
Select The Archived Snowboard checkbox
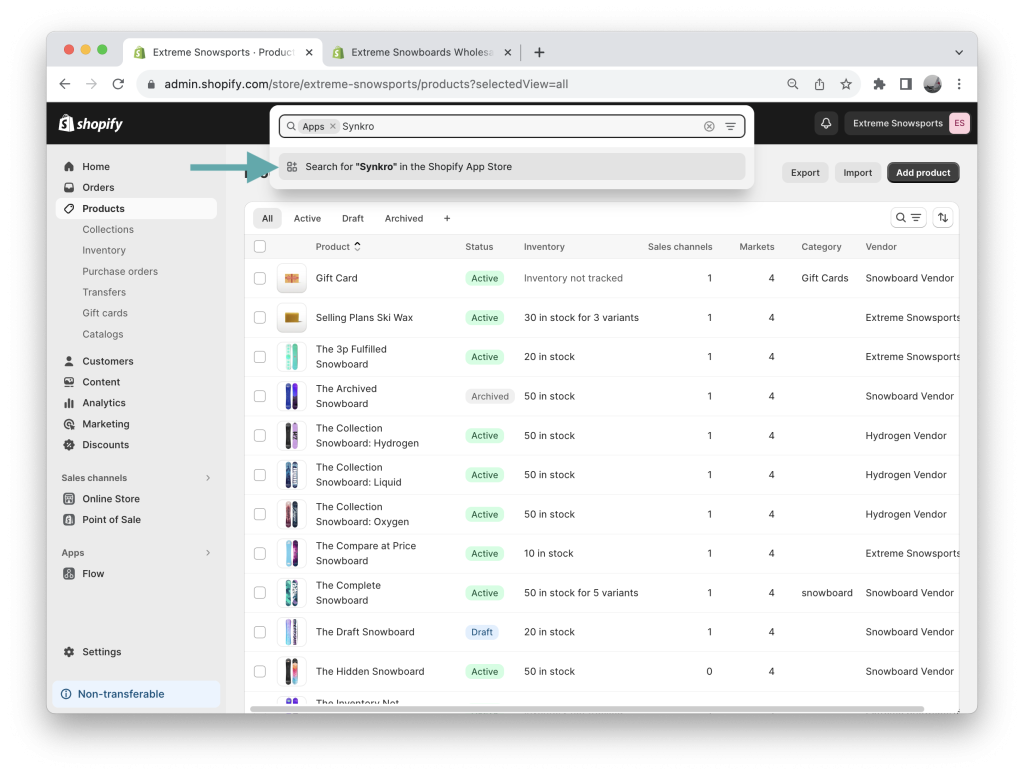260,396
